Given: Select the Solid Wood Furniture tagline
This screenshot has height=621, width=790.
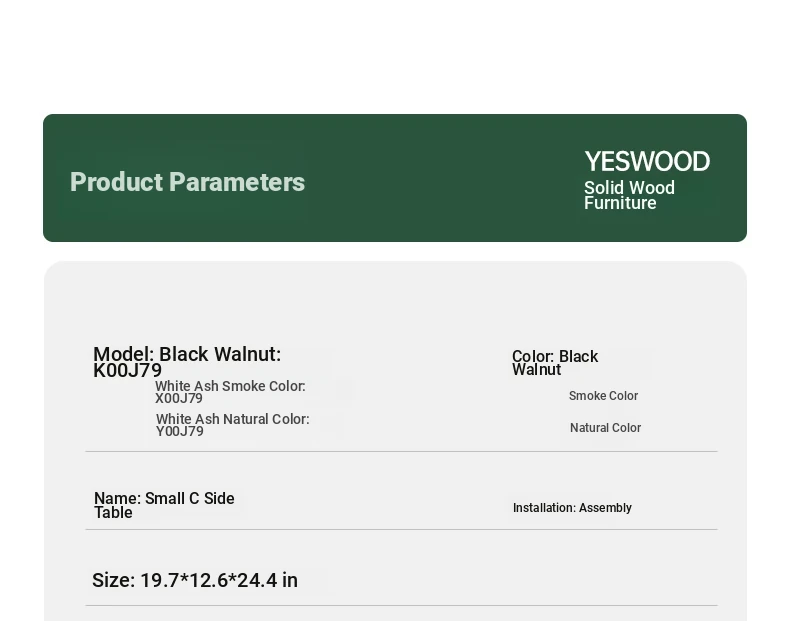Looking at the screenshot, I should pos(629,195).
